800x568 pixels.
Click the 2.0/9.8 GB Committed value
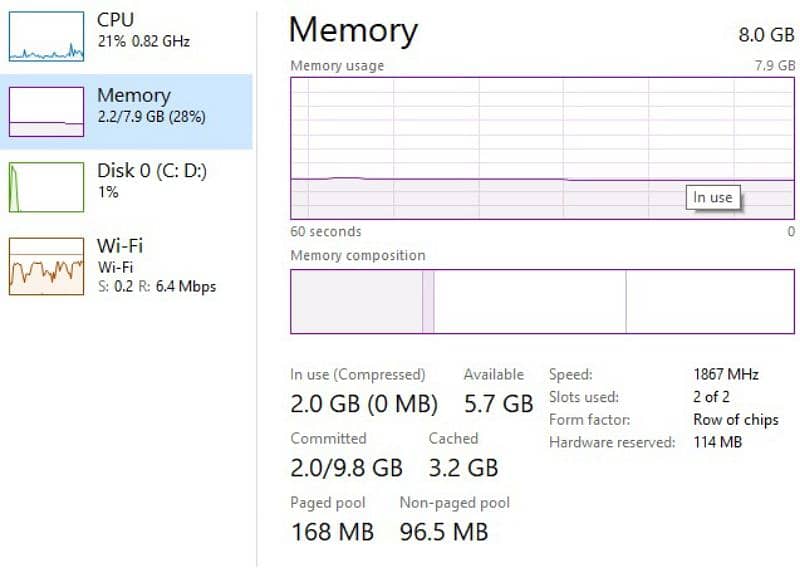click(346, 467)
